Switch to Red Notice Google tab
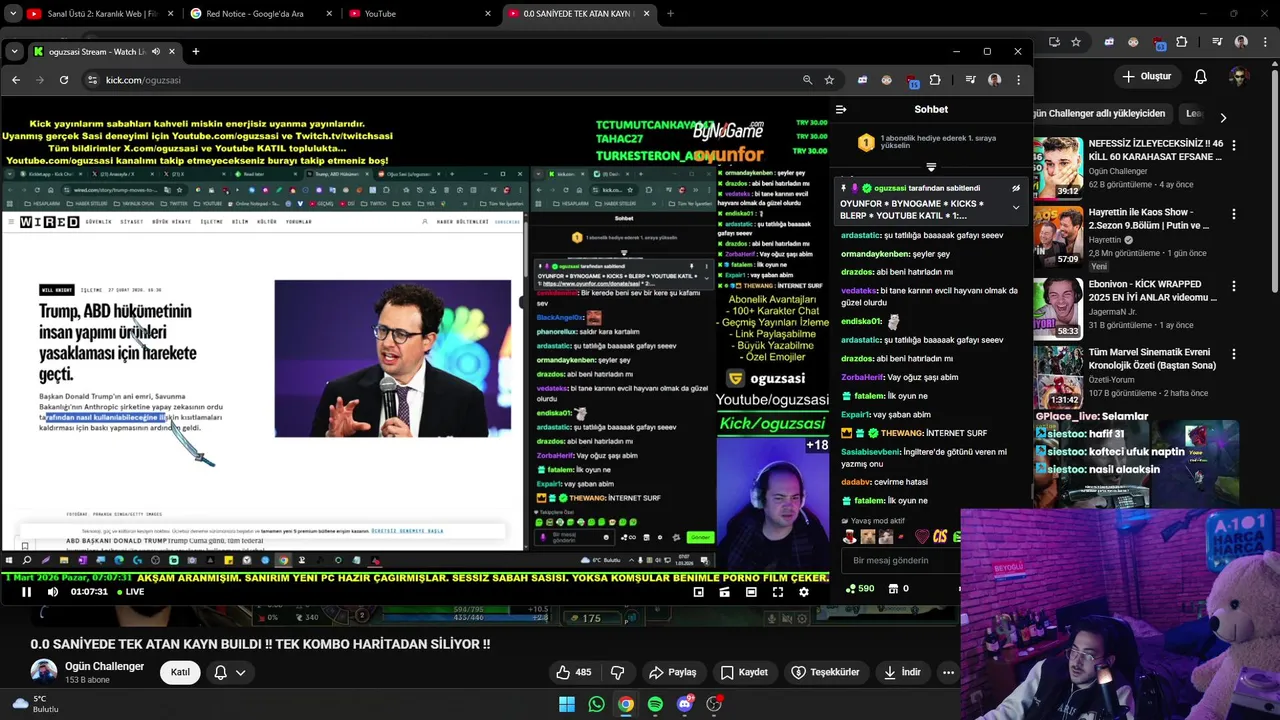The height and width of the screenshot is (720, 1280). click(x=260, y=14)
